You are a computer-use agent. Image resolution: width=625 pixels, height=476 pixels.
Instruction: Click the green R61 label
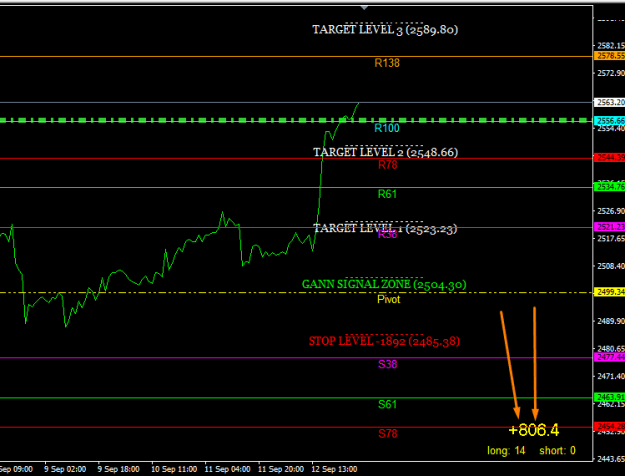[387, 194]
